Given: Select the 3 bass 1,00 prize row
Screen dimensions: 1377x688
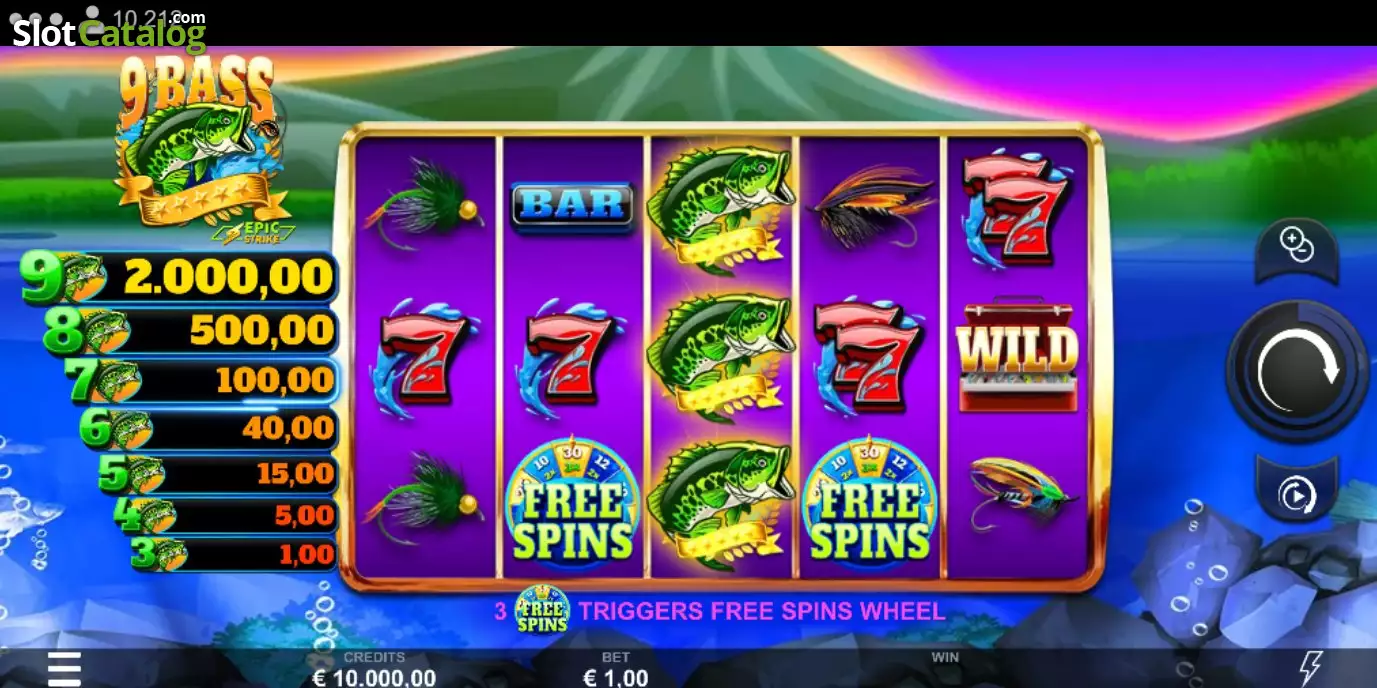Looking at the screenshot, I should [233, 554].
